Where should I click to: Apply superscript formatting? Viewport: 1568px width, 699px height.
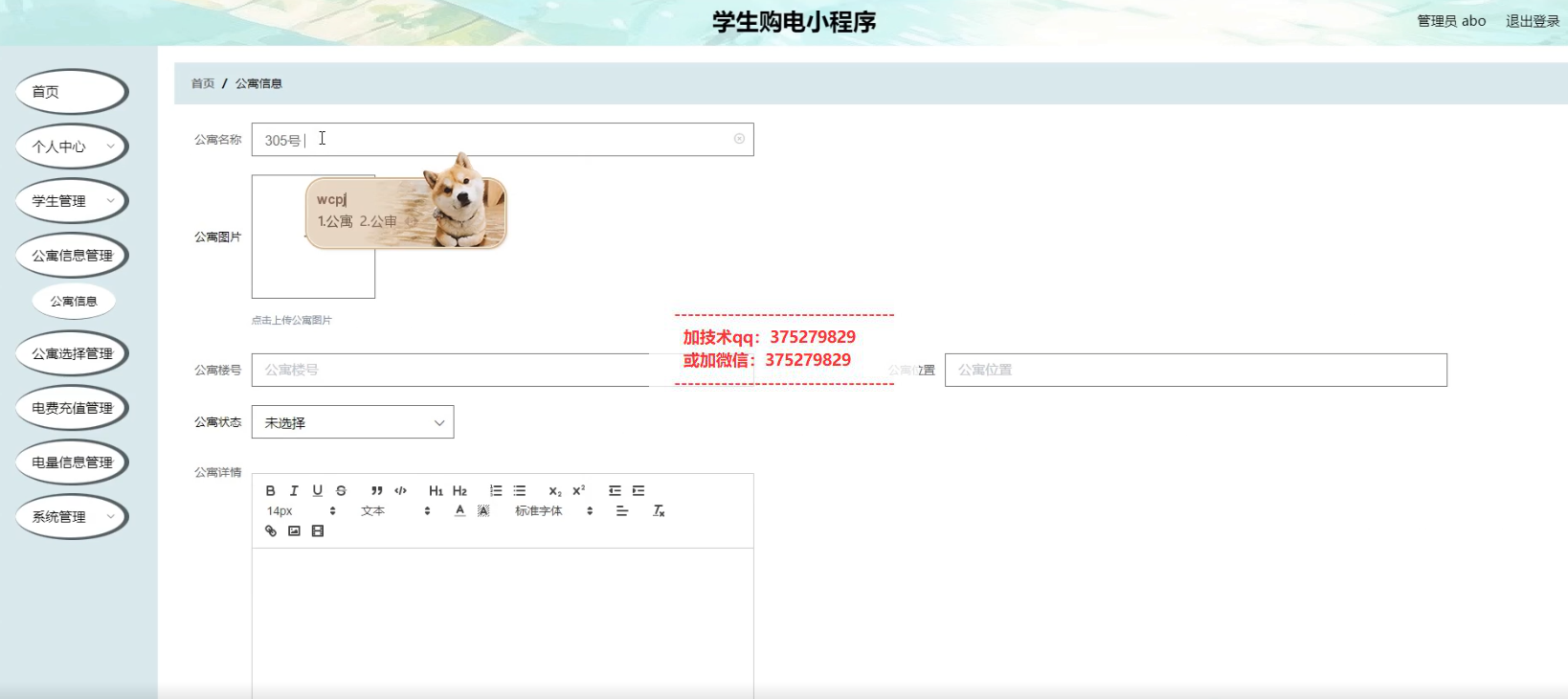[x=579, y=490]
